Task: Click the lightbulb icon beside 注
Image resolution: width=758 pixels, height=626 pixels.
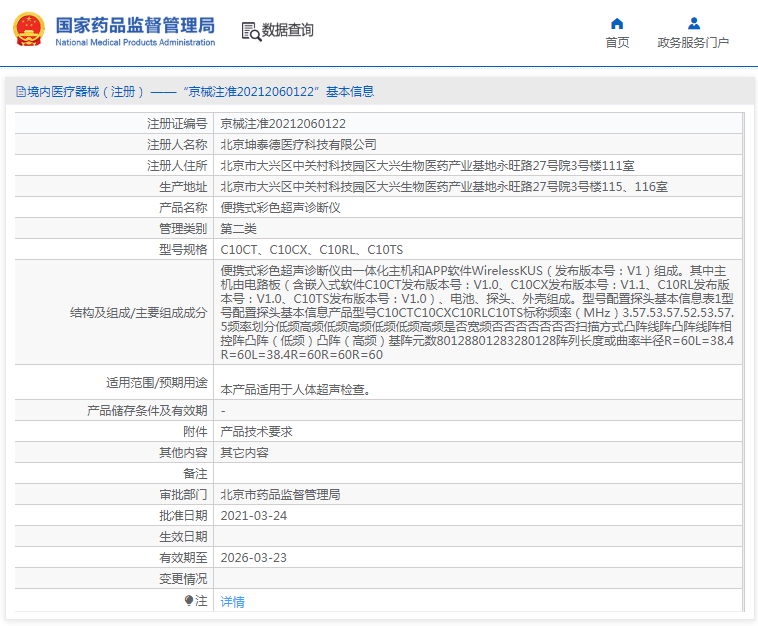Action: (x=189, y=601)
